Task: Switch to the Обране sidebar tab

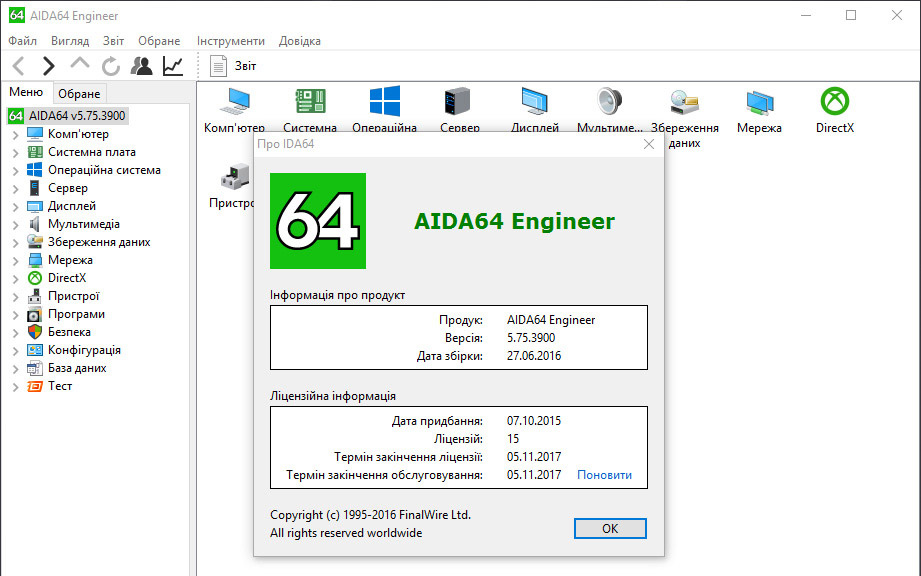Action: (x=79, y=94)
